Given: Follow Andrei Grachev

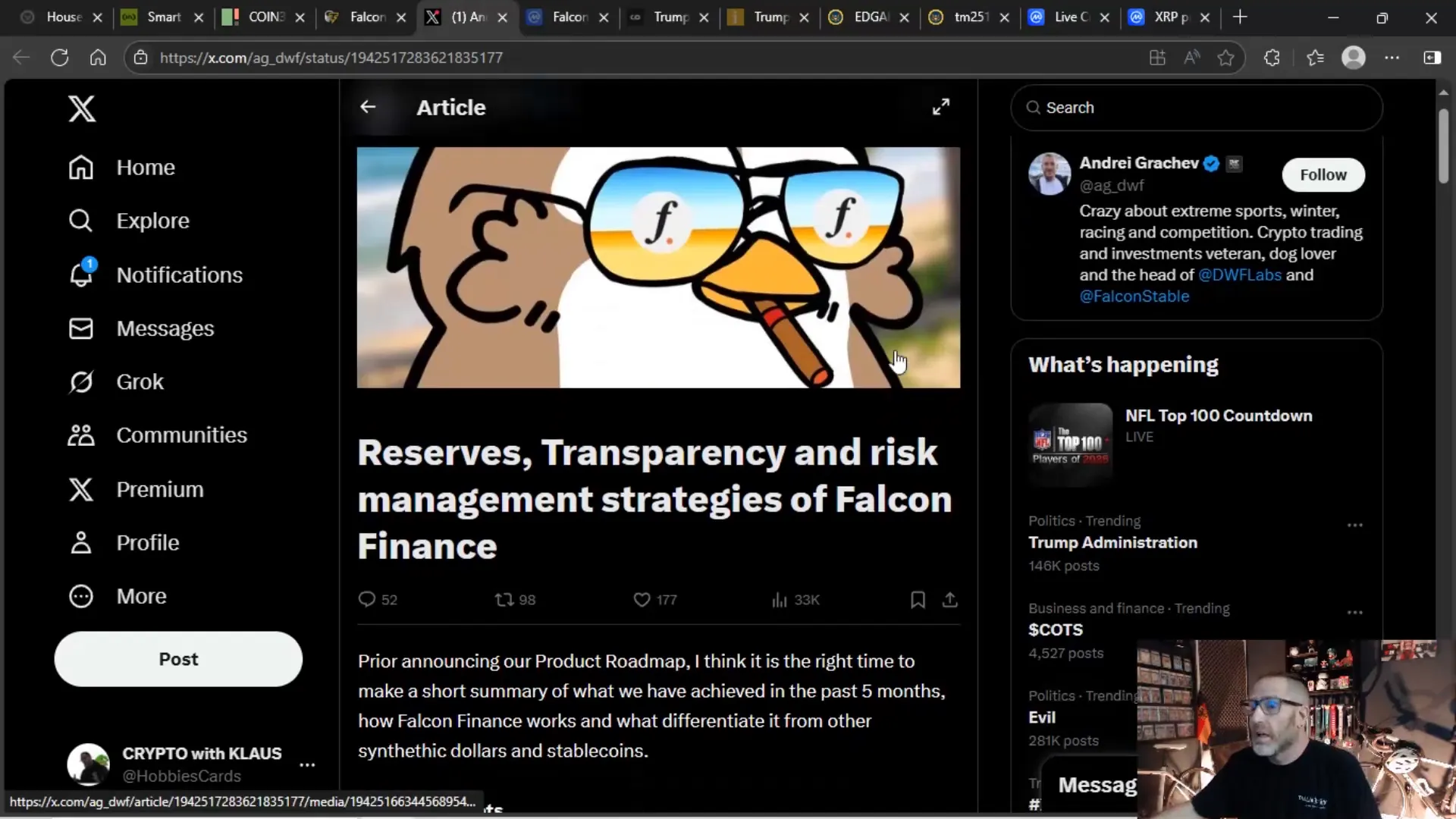Looking at the screenshot, I should click(1323, 174).
